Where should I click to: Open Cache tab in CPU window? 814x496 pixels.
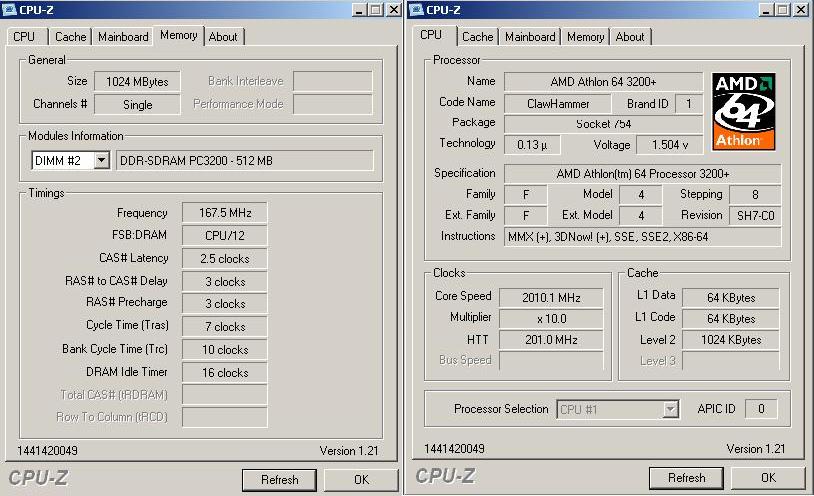[478, 37]
